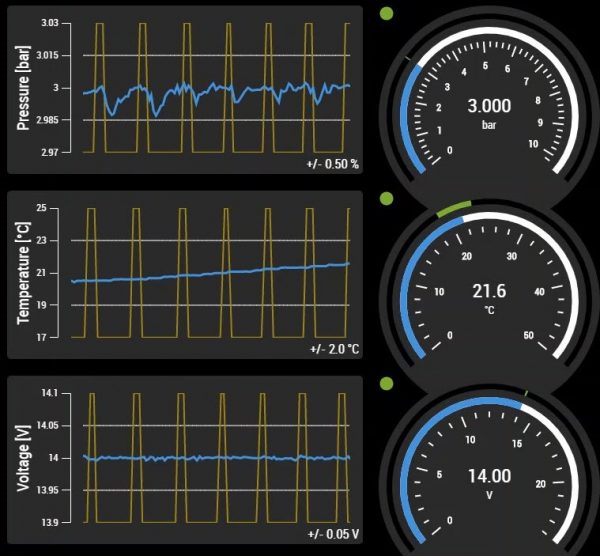Click the green status dot beside the temperature gauge
This screenshot has width=600, height=556.
pyautogui.click(x=386, y=199)
